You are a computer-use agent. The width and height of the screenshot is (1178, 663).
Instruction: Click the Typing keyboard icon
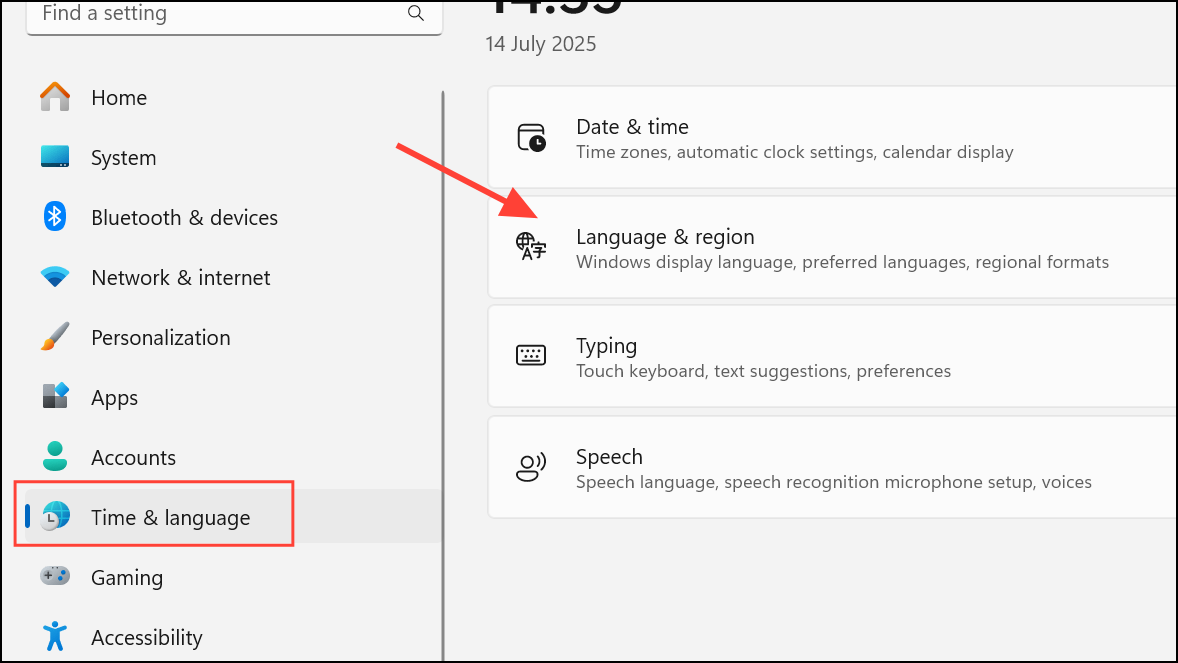pyautogui.click(x=531, y=356)
